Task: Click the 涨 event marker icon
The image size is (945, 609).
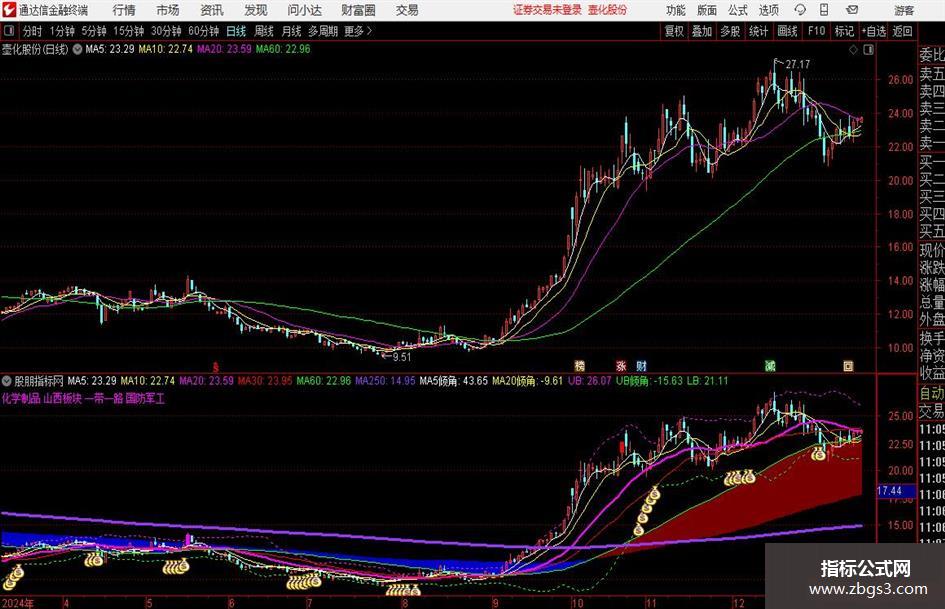Action: pos(621,365)
